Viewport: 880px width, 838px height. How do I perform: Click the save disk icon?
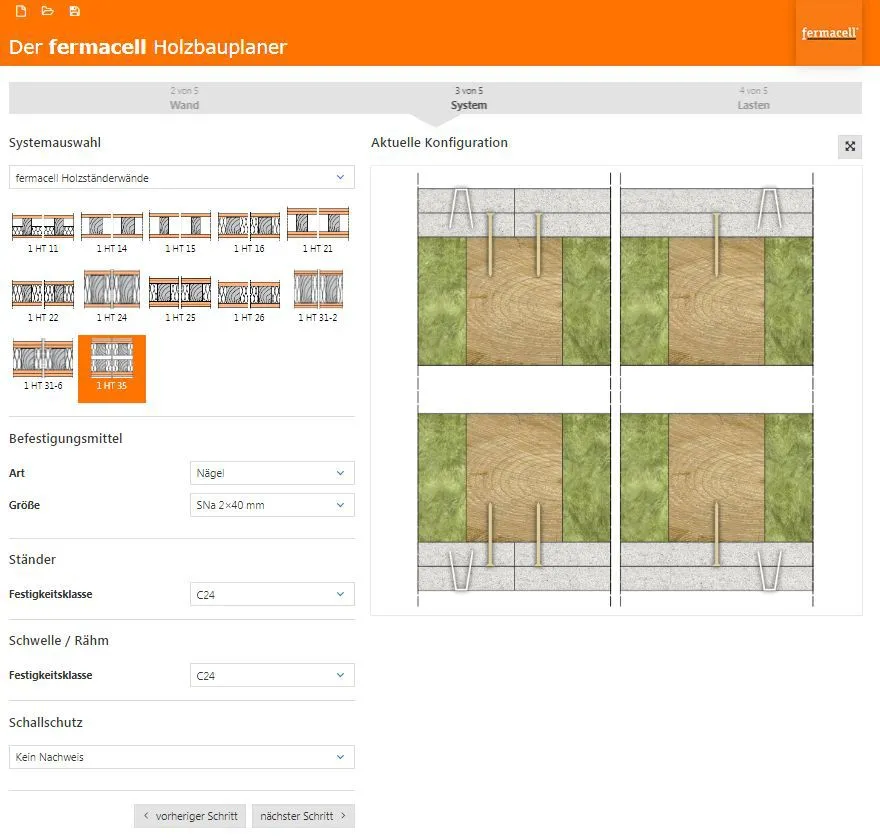click(x=75, y=11)
